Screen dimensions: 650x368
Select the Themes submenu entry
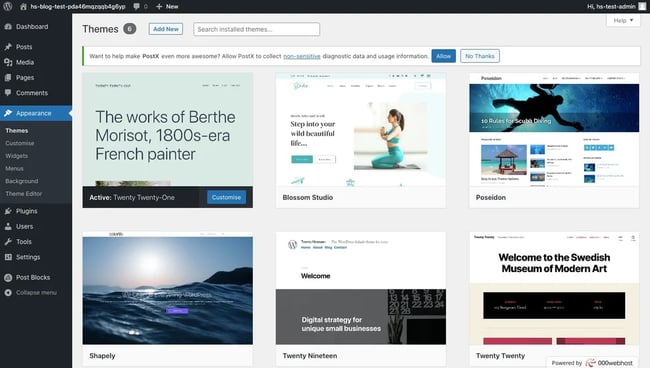point(17,131)
